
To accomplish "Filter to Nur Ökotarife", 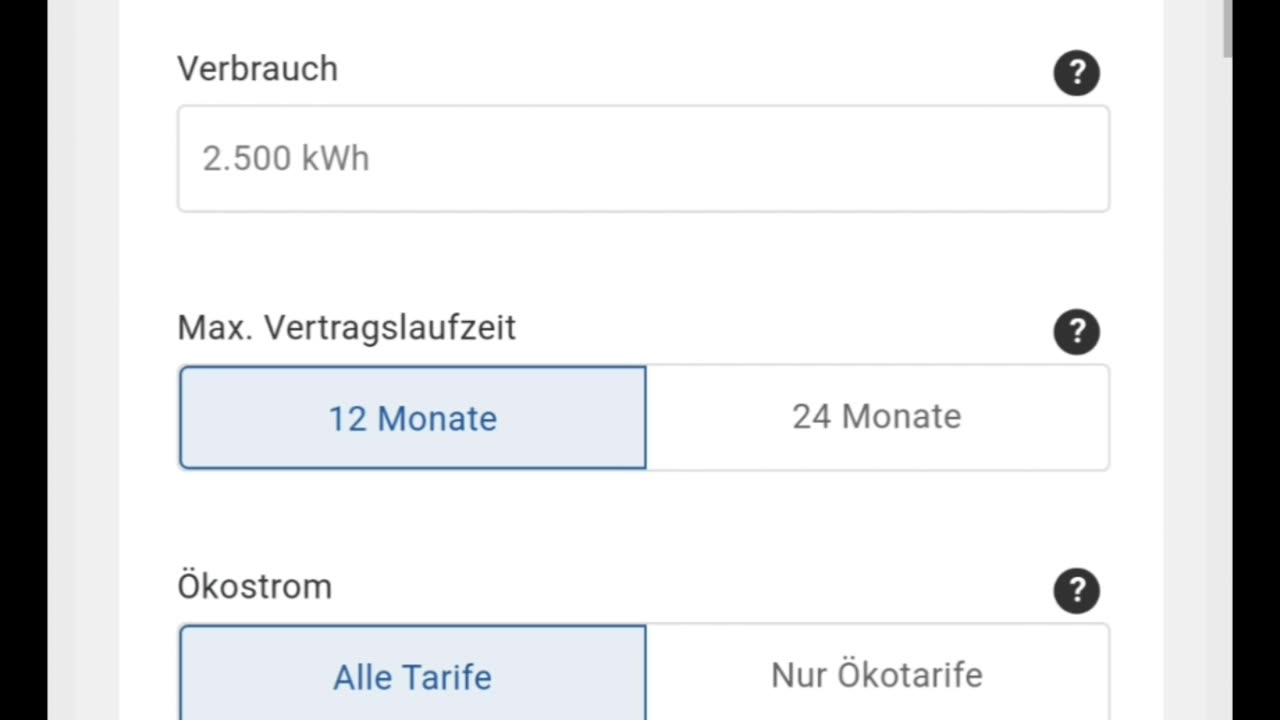I will pyautogui.click(x=877, y=676).
